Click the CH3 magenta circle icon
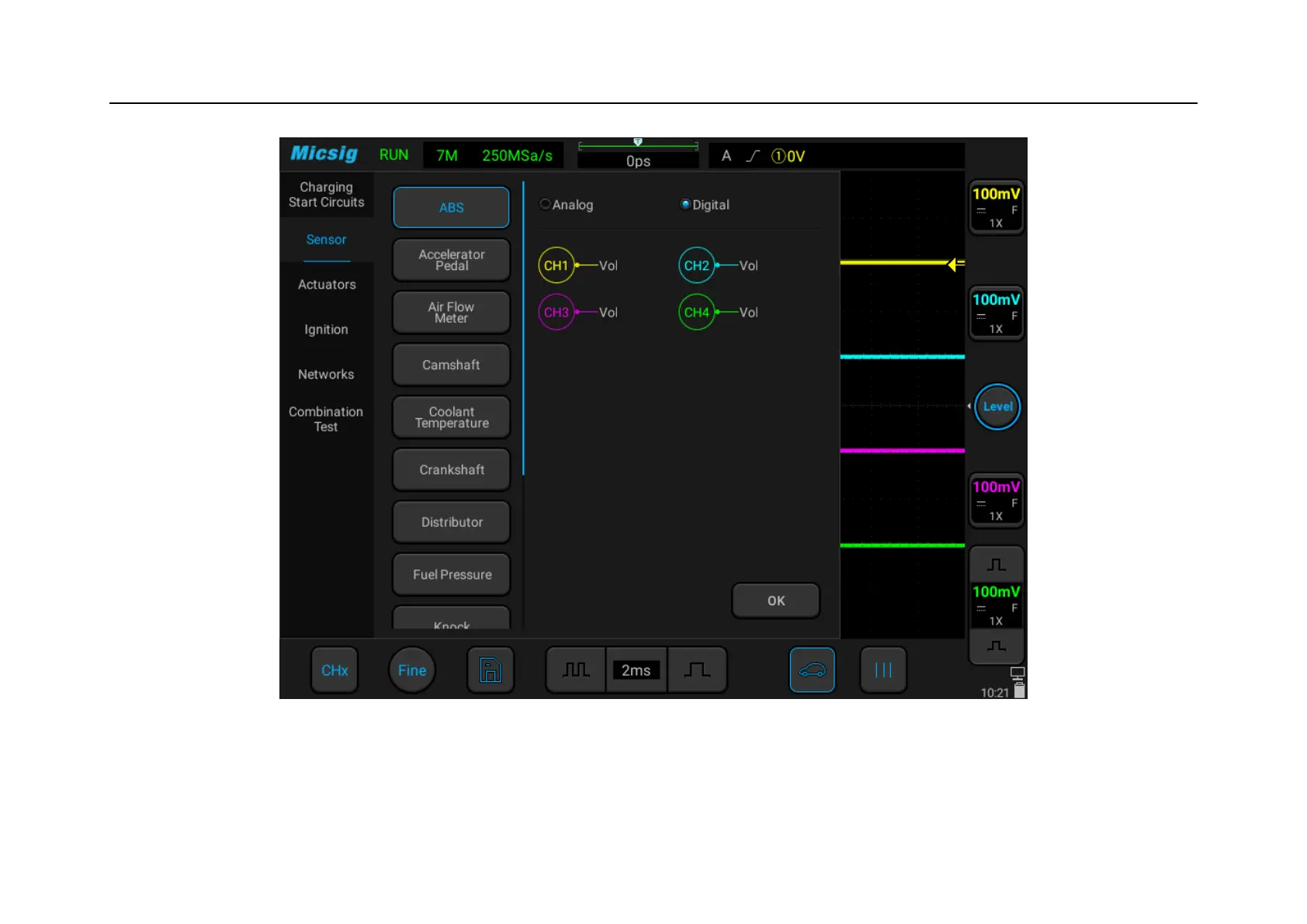Image resolution: width=1307 pixels, height=924 pixels. coord(556,312)
